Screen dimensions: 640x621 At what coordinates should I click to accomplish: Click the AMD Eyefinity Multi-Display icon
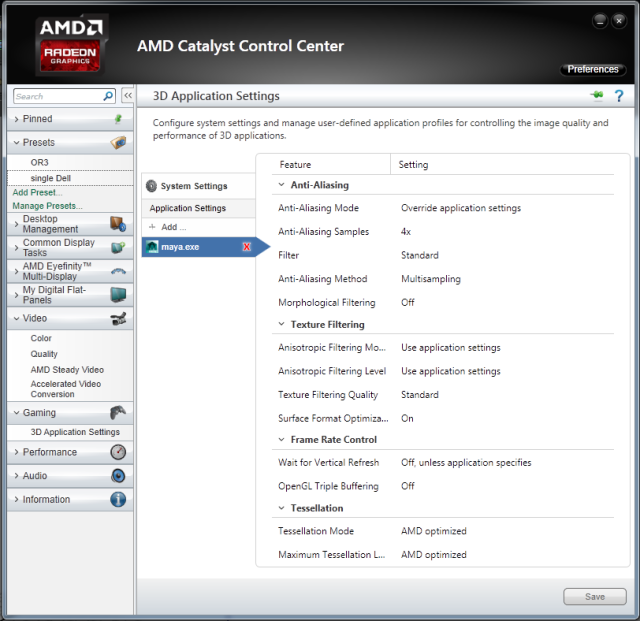pos(118,271)
